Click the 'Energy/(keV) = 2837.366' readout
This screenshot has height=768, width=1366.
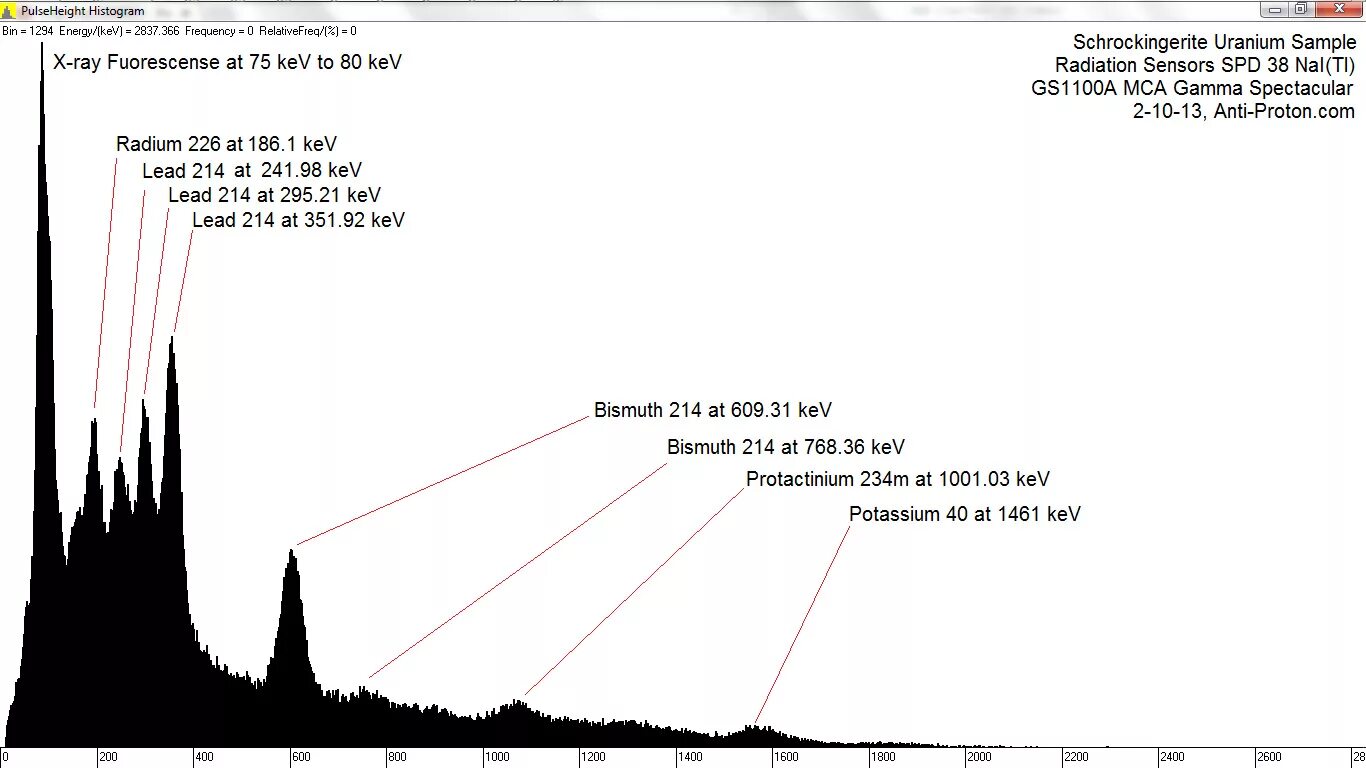point(119,31)
